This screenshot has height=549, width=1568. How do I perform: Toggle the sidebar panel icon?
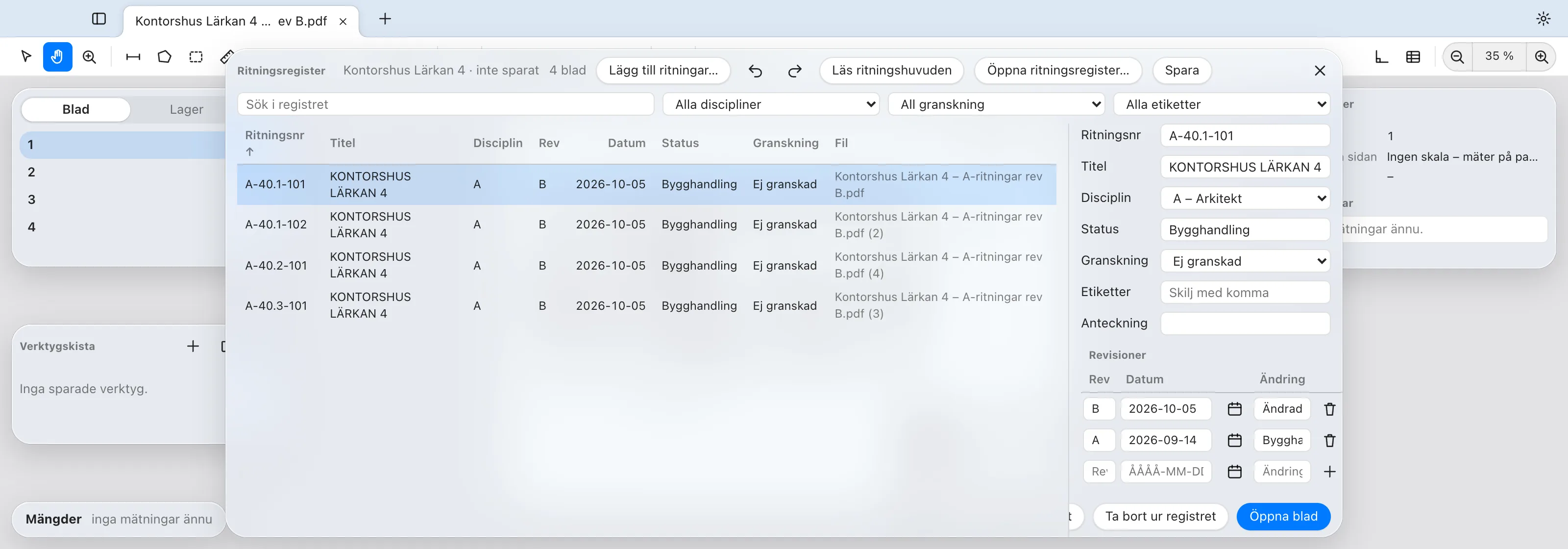pyautogui.click(x=98, y=19)
